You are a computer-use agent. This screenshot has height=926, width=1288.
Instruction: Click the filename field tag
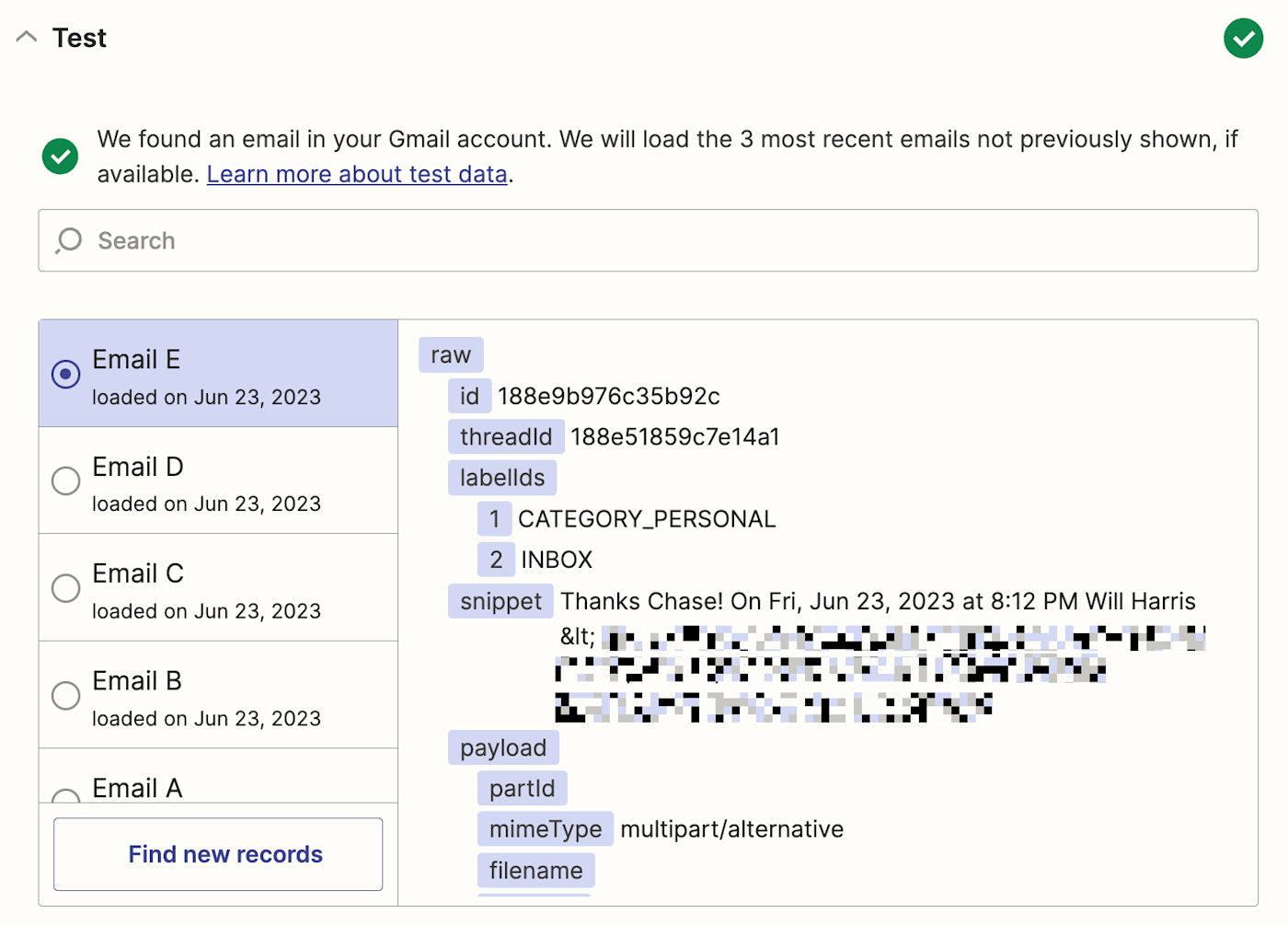(x=536, y=870)
